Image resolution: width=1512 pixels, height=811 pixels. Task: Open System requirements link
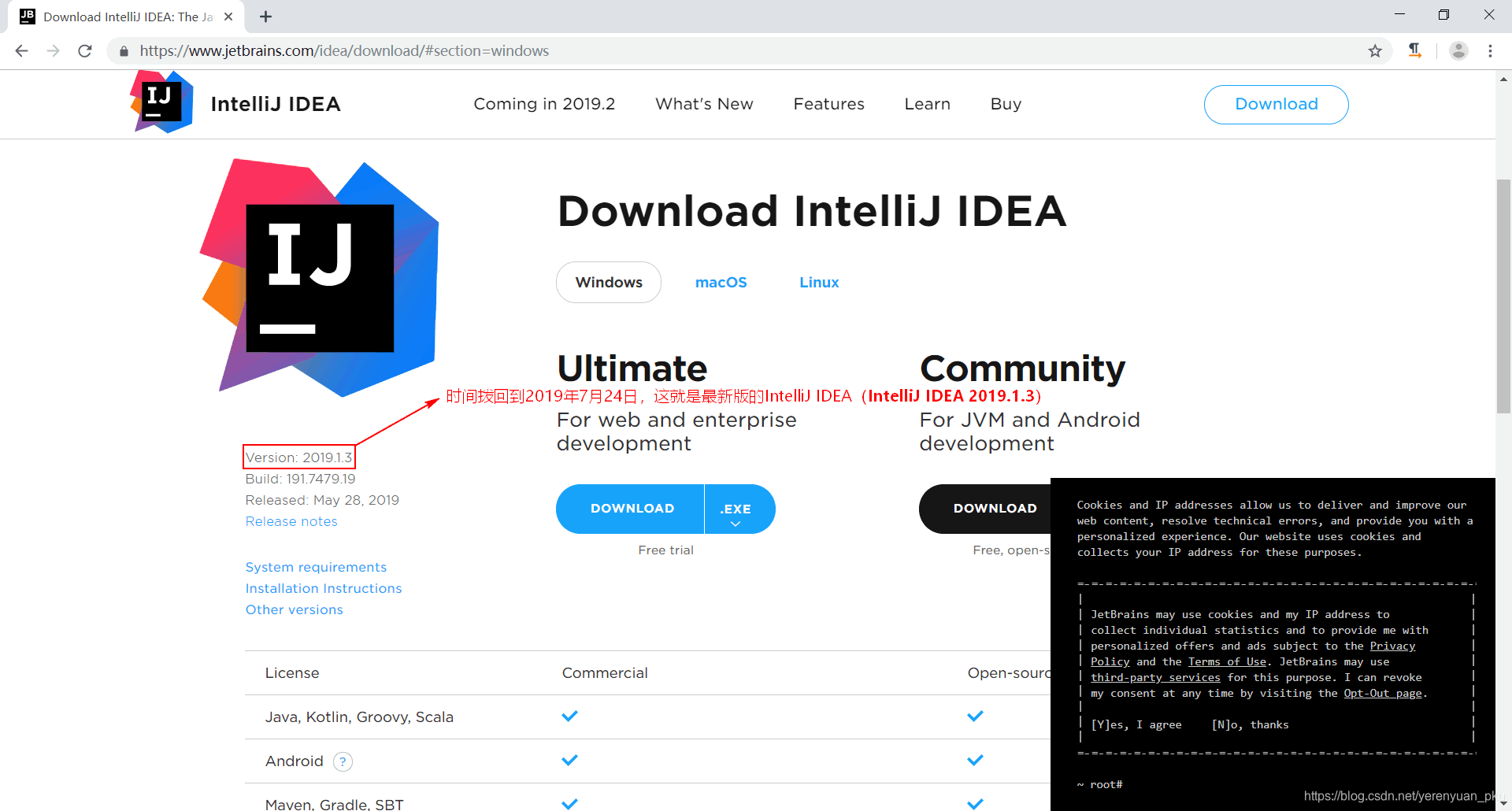[316, 567]
